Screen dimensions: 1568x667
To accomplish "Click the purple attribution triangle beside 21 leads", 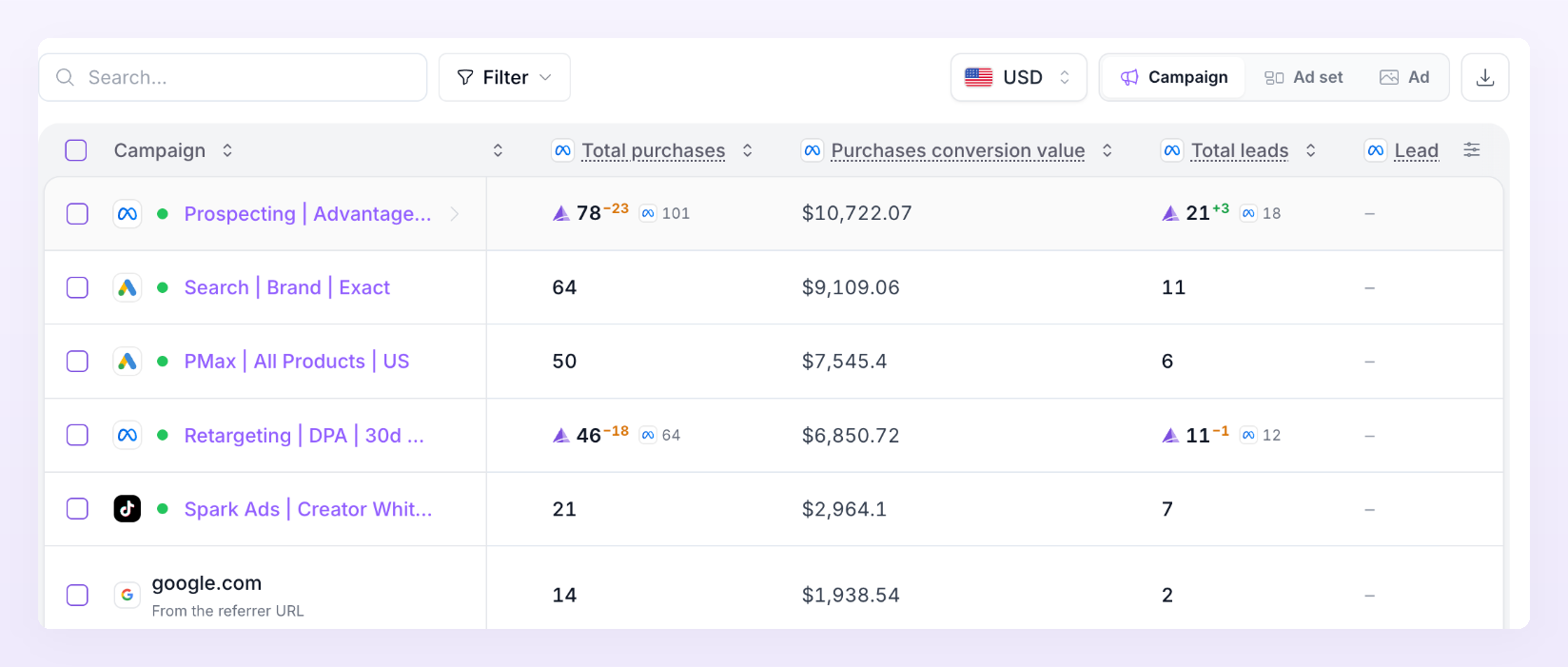I will pos(1170,213).
